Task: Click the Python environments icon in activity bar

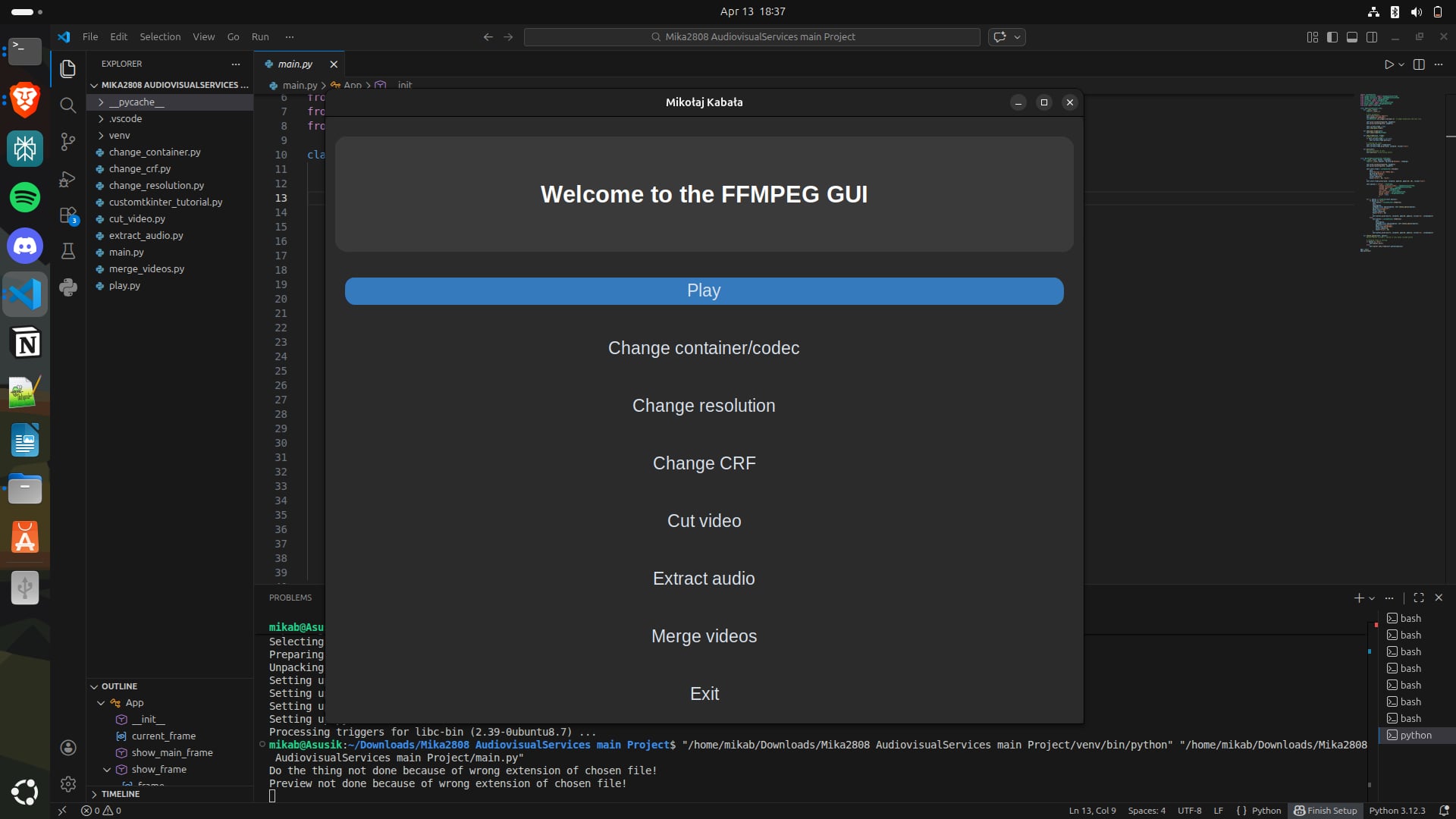Action: (x=68, y=287)
